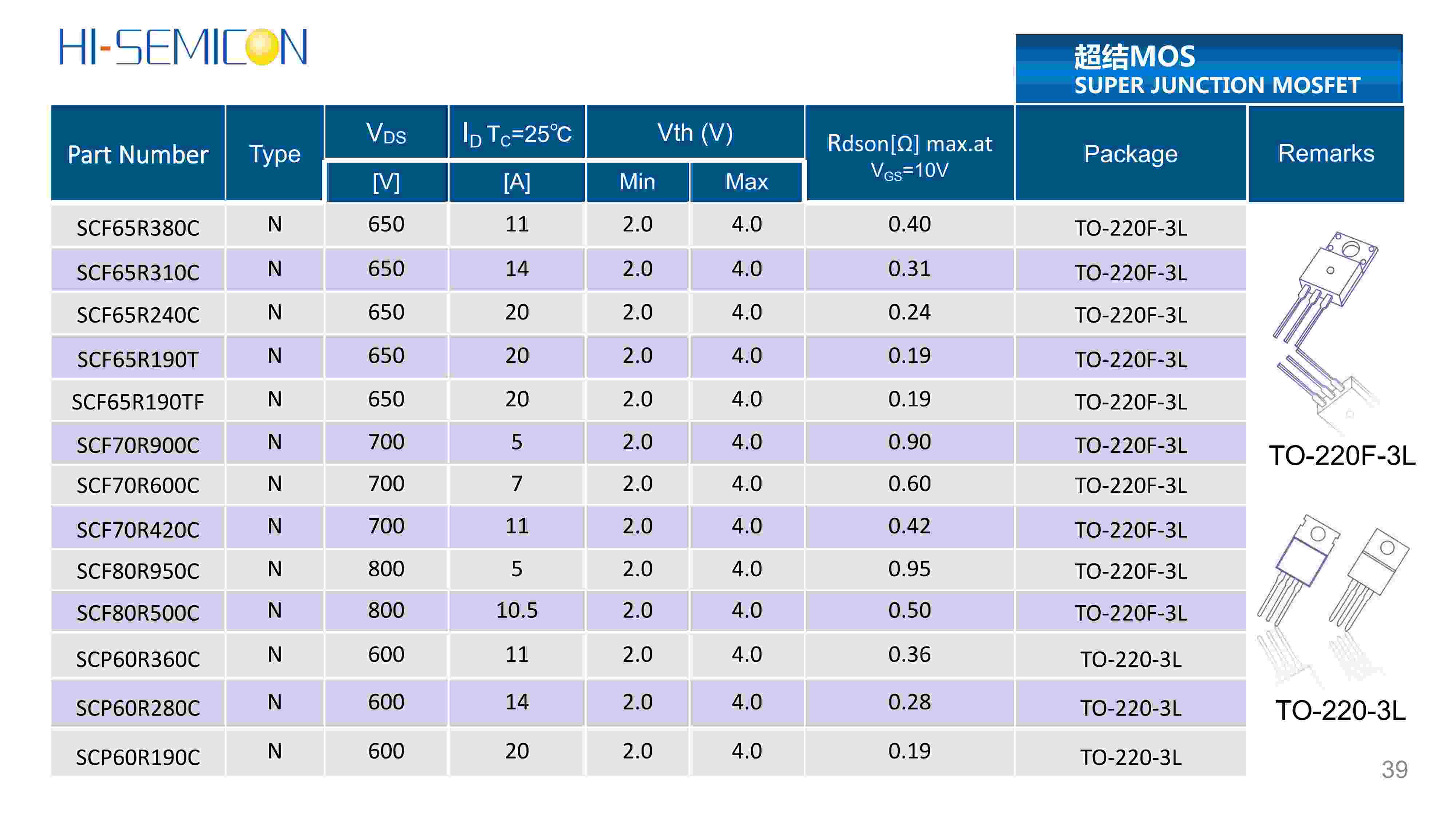Click the page number 39
This screenshot has height=819, width=1456.
point(1394,770)
